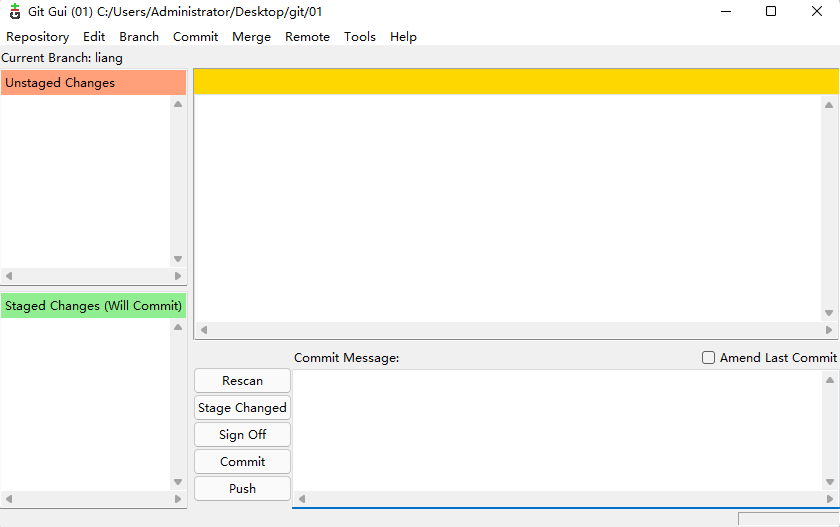Open the Tools menu
Image resolution: width=840 pixels, height=527 pixels.
click(359, 37)
